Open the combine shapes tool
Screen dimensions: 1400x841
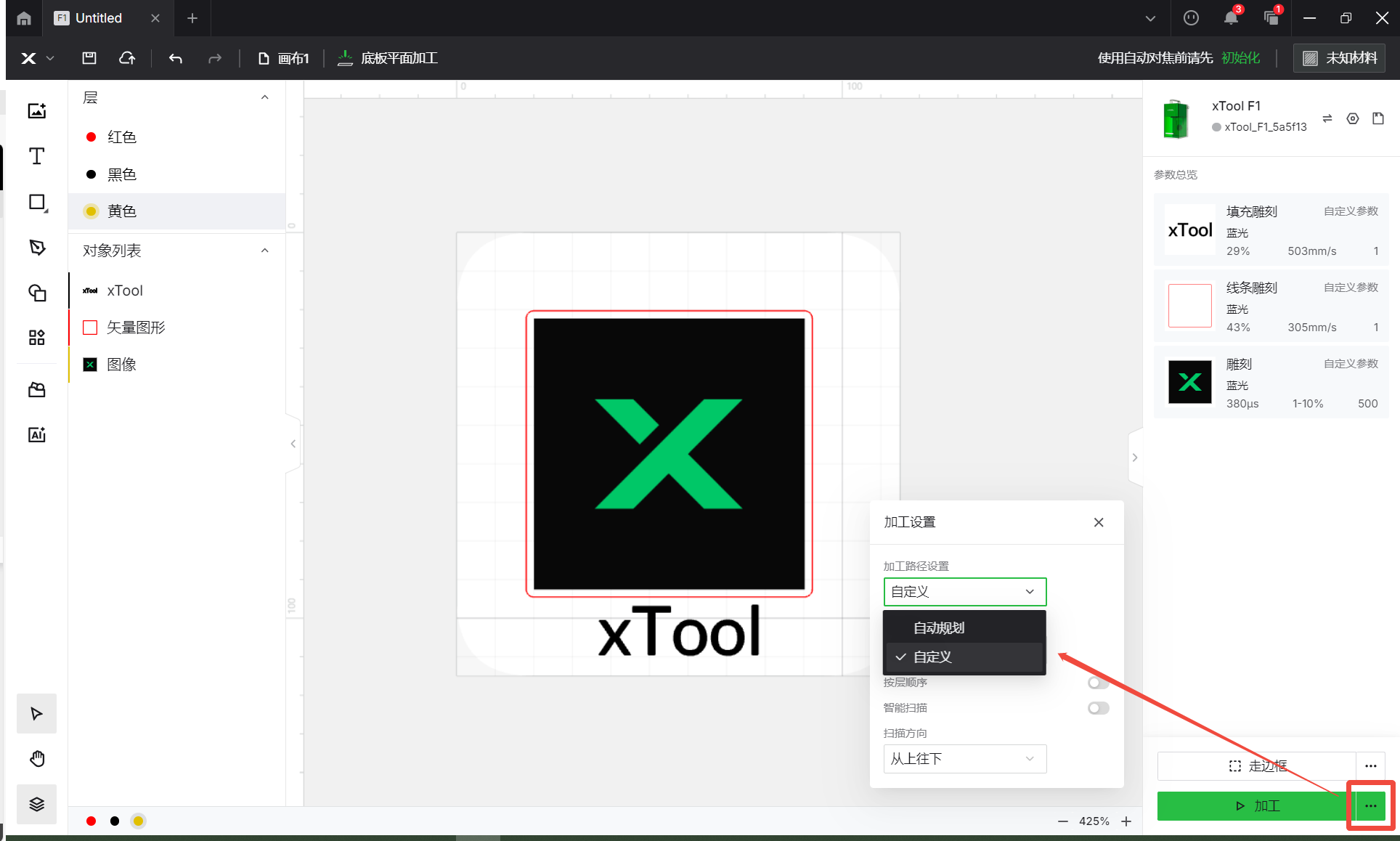37,292
